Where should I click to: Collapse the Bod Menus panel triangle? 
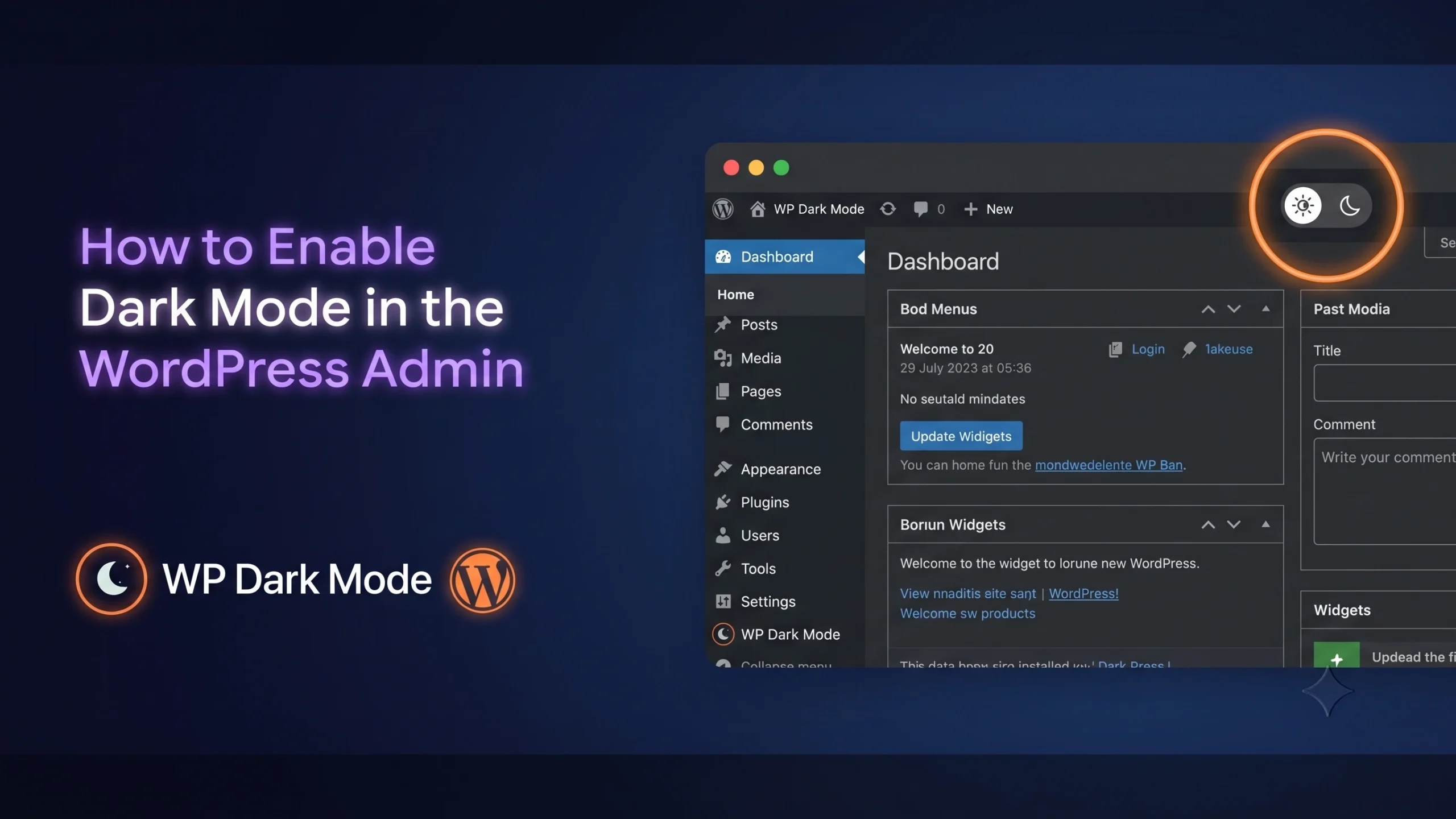(1265, 308)
